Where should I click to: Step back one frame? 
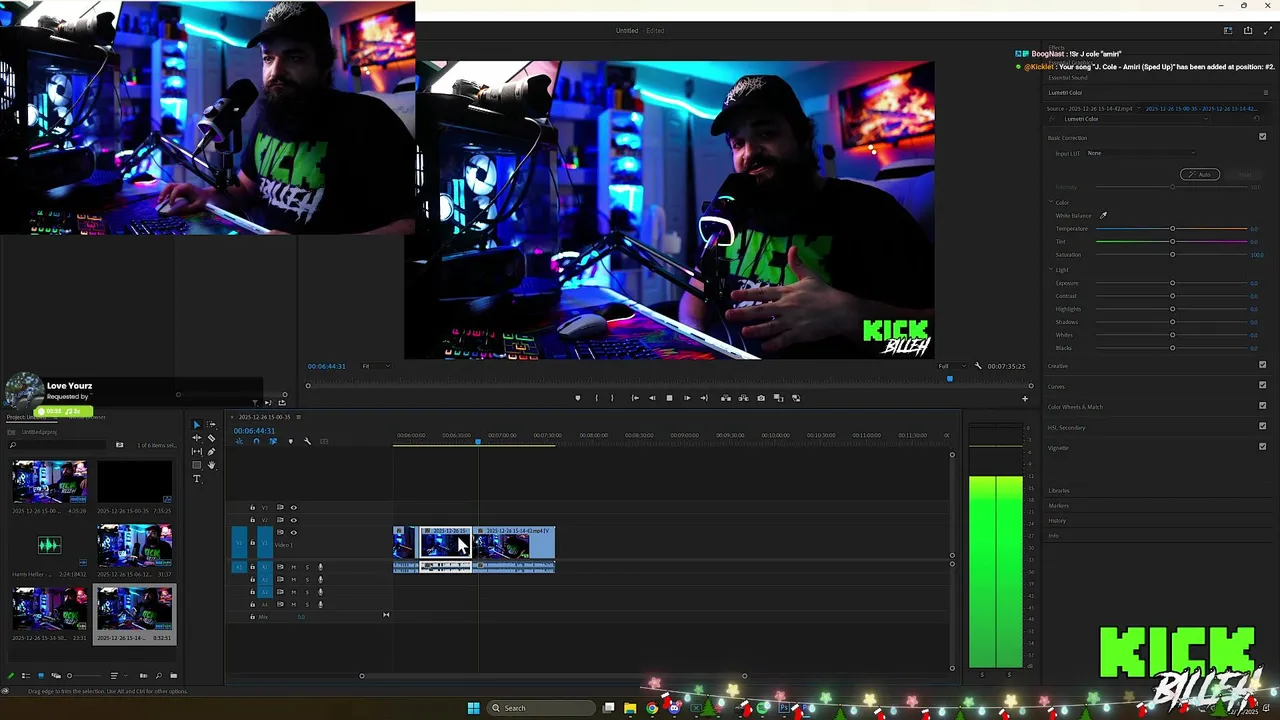652,398
